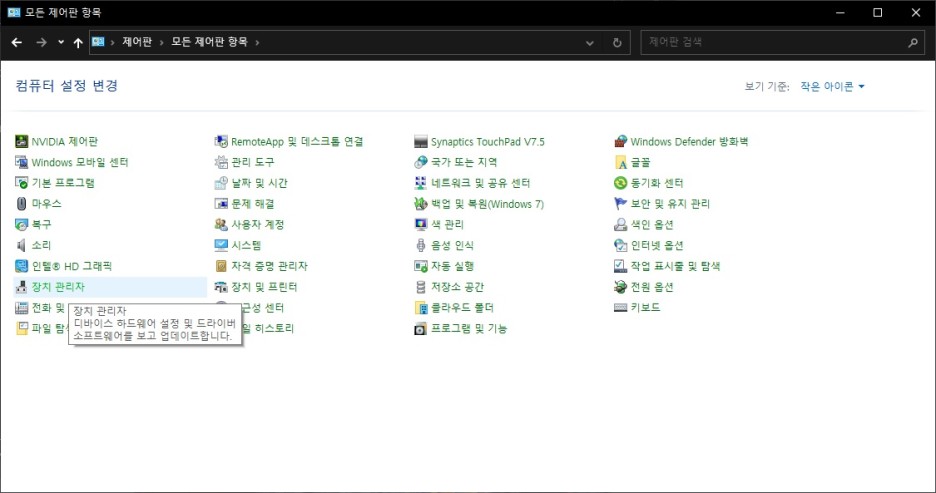Expand chevron after 모든 제어판 항목 breadcrumb
This screenshot has width=936, height=493.
click(257, 42)
